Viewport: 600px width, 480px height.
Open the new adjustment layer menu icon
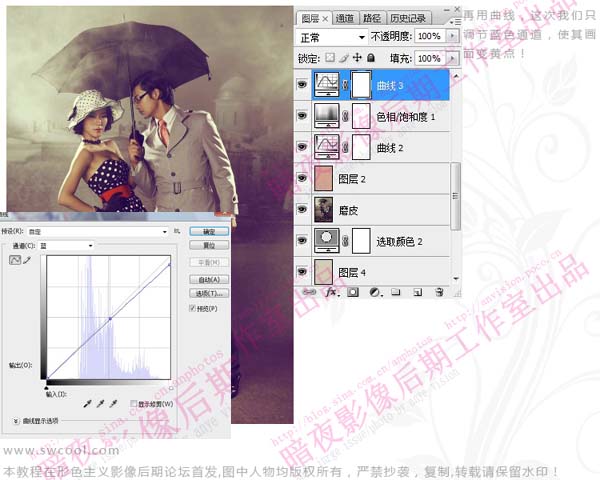(373, 293)
